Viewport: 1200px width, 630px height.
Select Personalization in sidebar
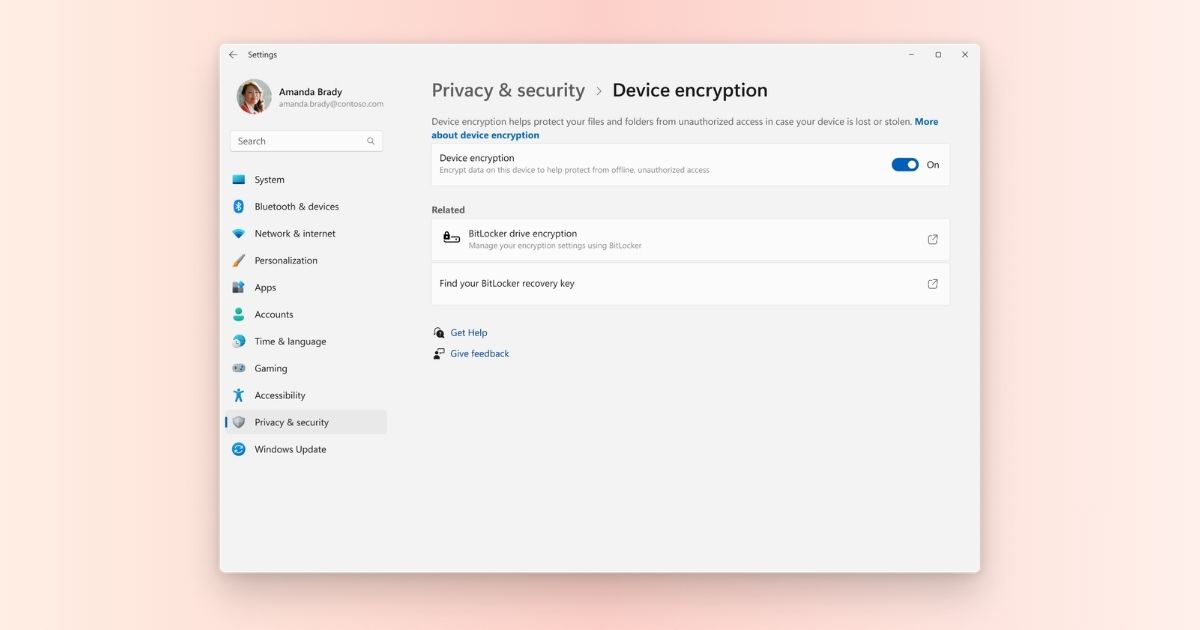[x=306, y=261]
